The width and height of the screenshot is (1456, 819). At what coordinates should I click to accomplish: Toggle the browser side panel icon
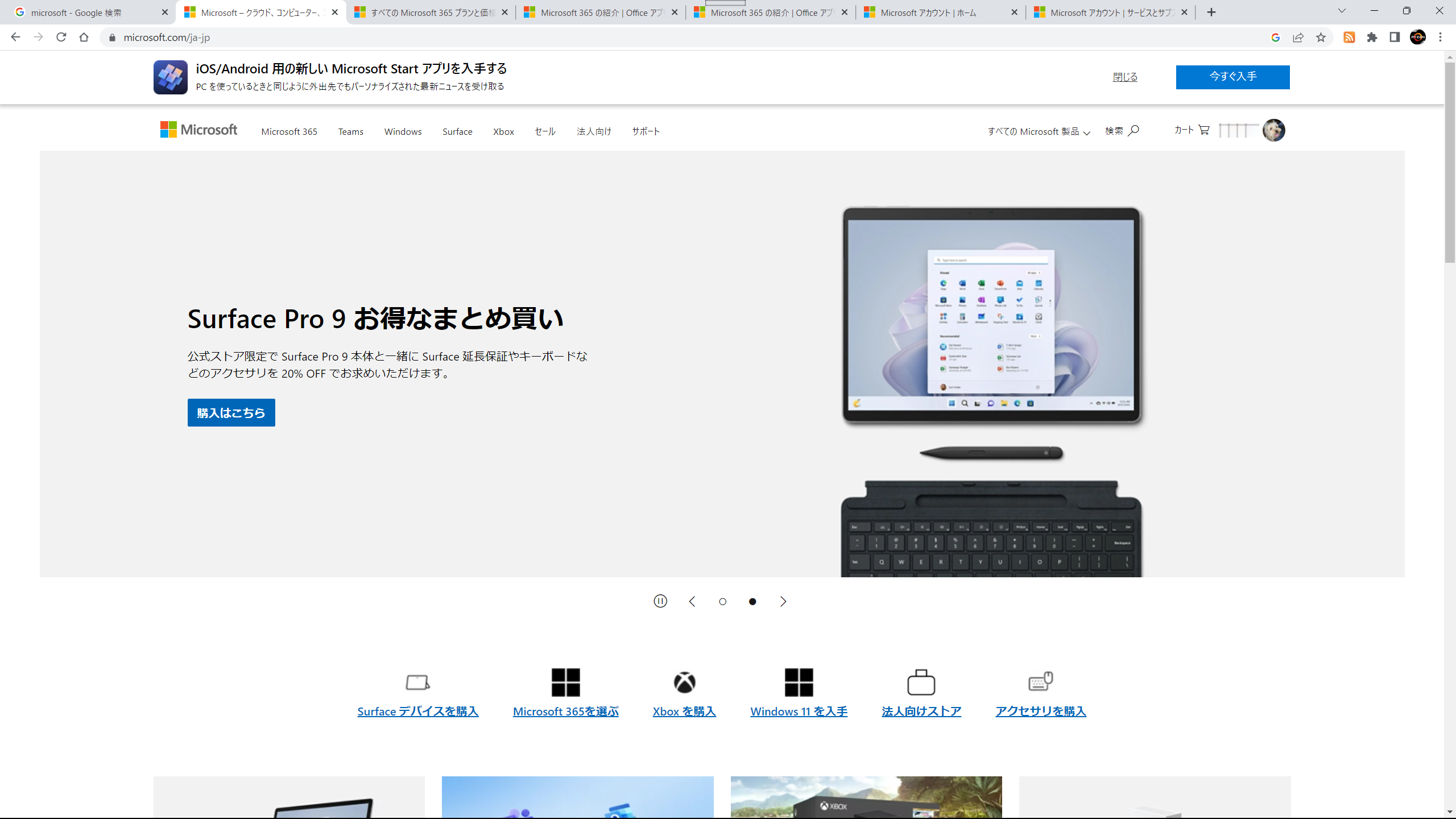[x=1395, y=37]
